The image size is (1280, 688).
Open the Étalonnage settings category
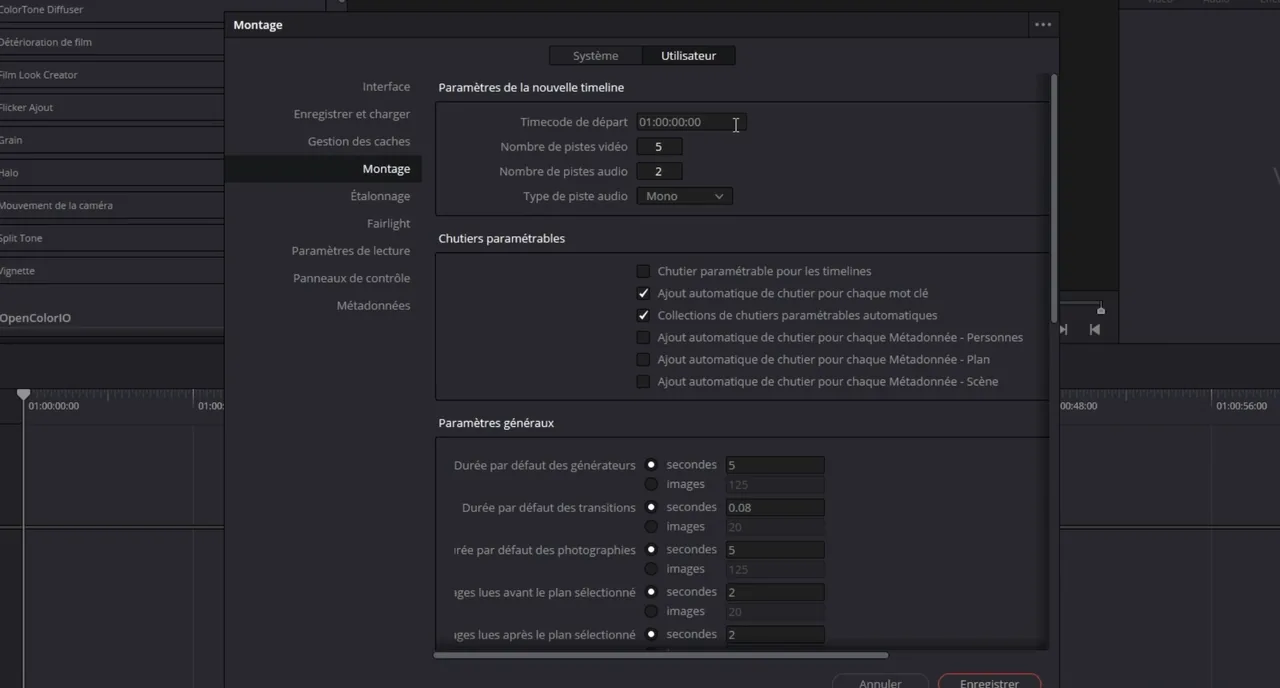(x=380, y=196)
